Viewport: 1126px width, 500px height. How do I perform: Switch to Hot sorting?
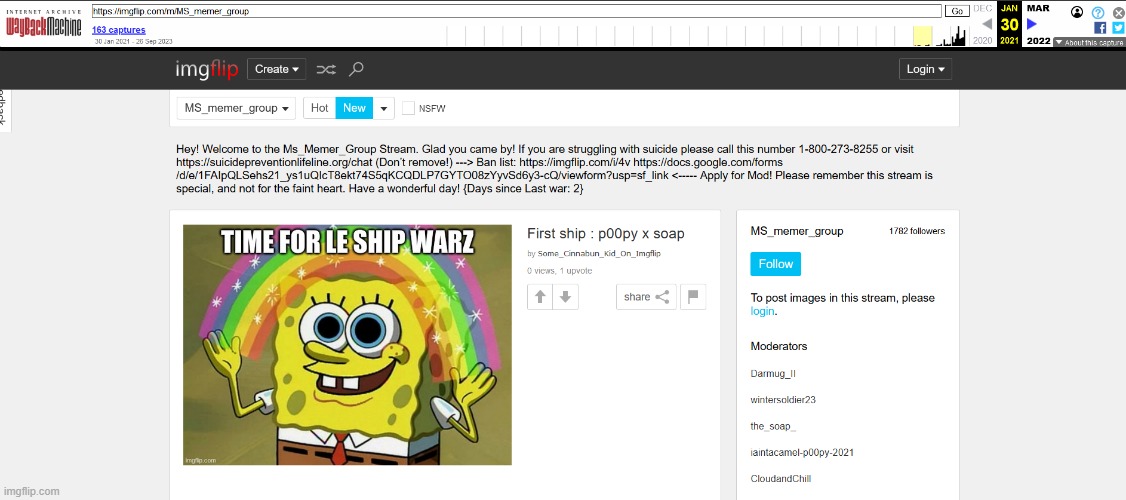(x=320, y=108)
